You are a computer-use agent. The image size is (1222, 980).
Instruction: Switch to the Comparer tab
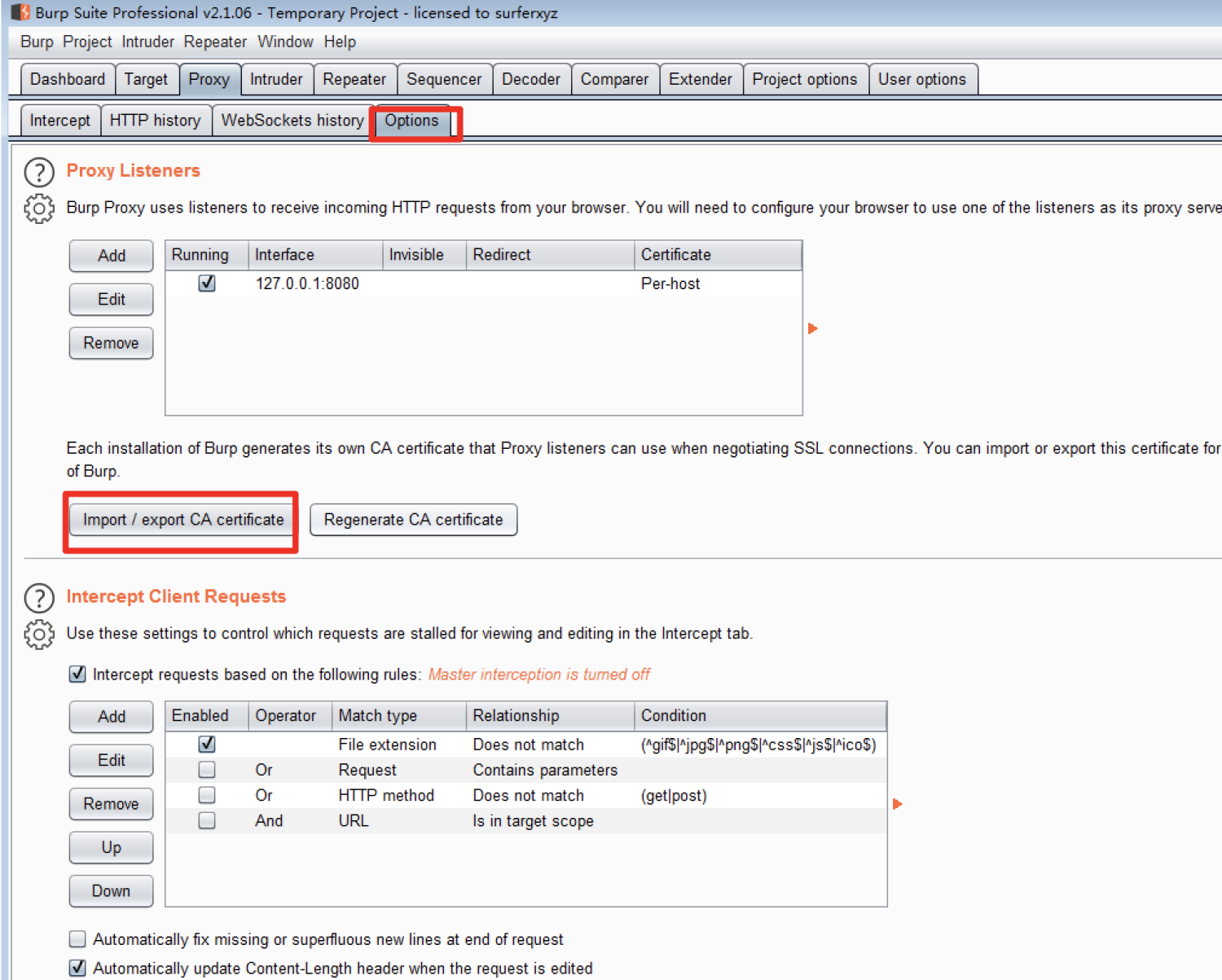pos(614,79)
